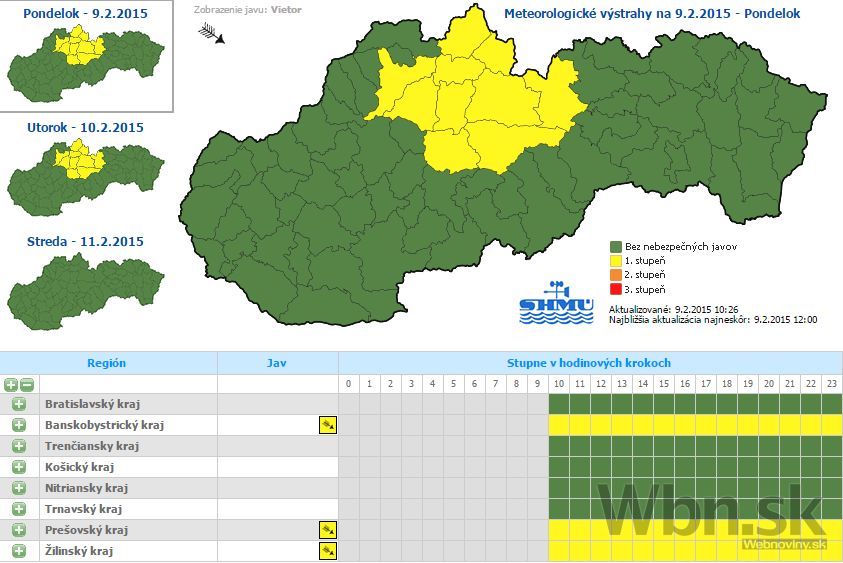Select Streda 11.2.2015 map thumbnail
Viewport: 843px width, 563px height.
click(85, 291)
